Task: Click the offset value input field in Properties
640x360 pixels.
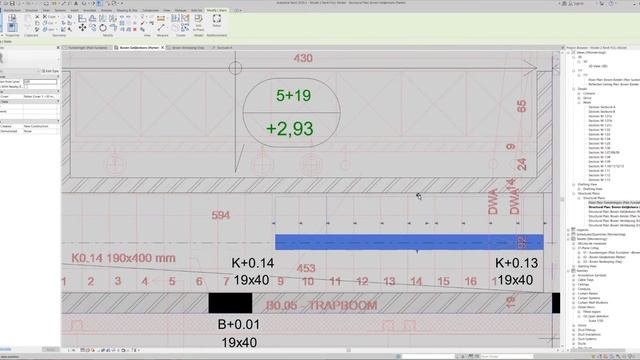Action: (x=40, y=82)
